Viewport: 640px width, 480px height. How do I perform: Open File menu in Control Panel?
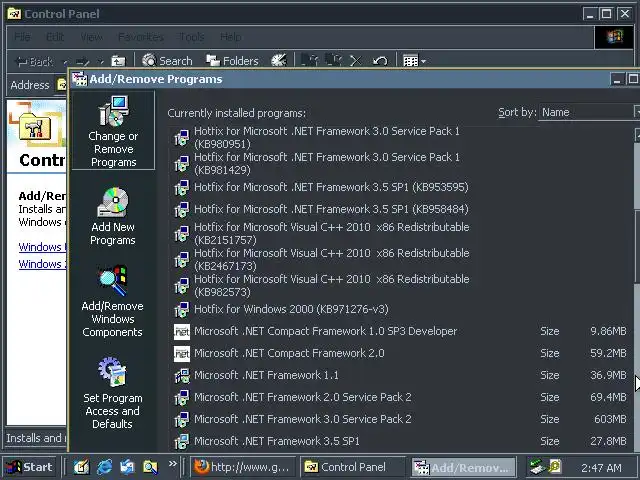pos(22,37)
